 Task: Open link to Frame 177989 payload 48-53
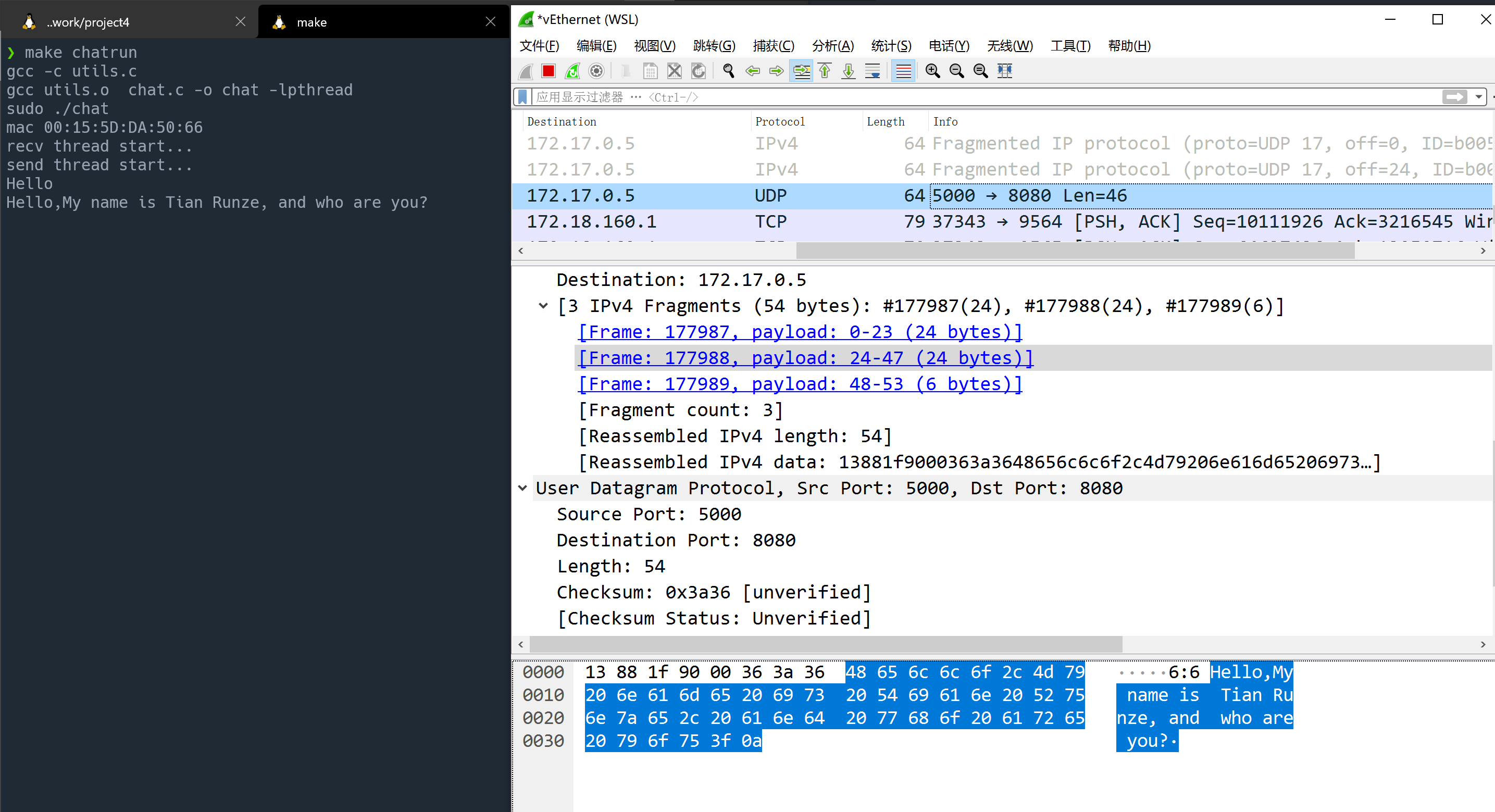[x=800, y=384]
